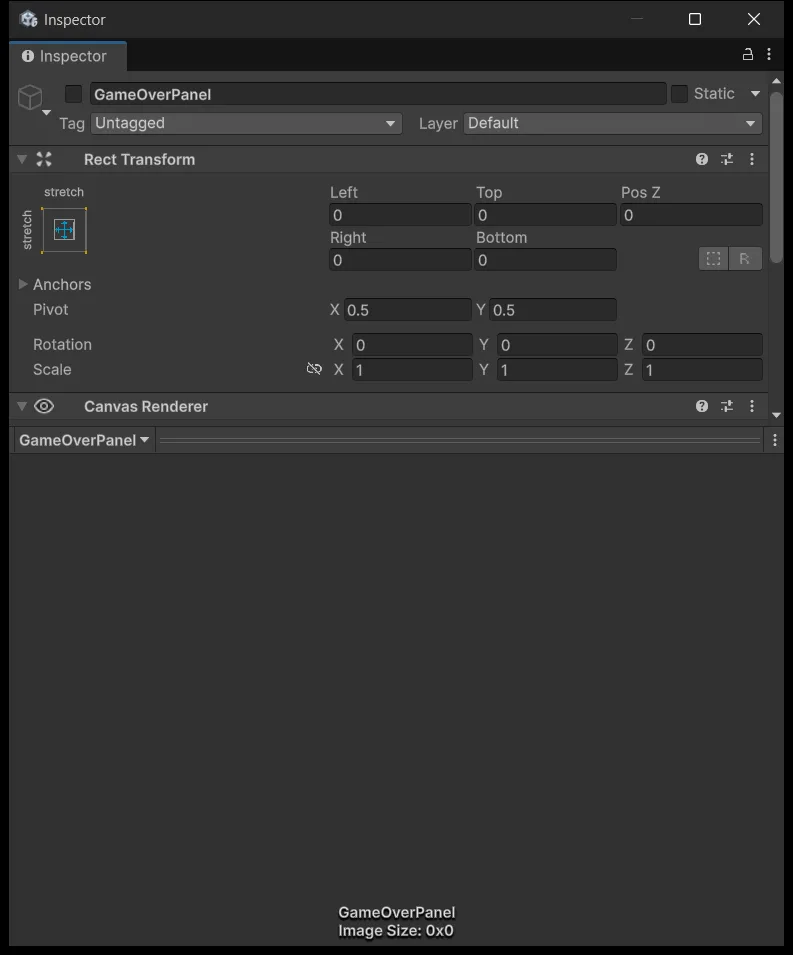Screen dimensions: 793x955
Task: Open Rect Transform presets
Action: pos(727,160)
